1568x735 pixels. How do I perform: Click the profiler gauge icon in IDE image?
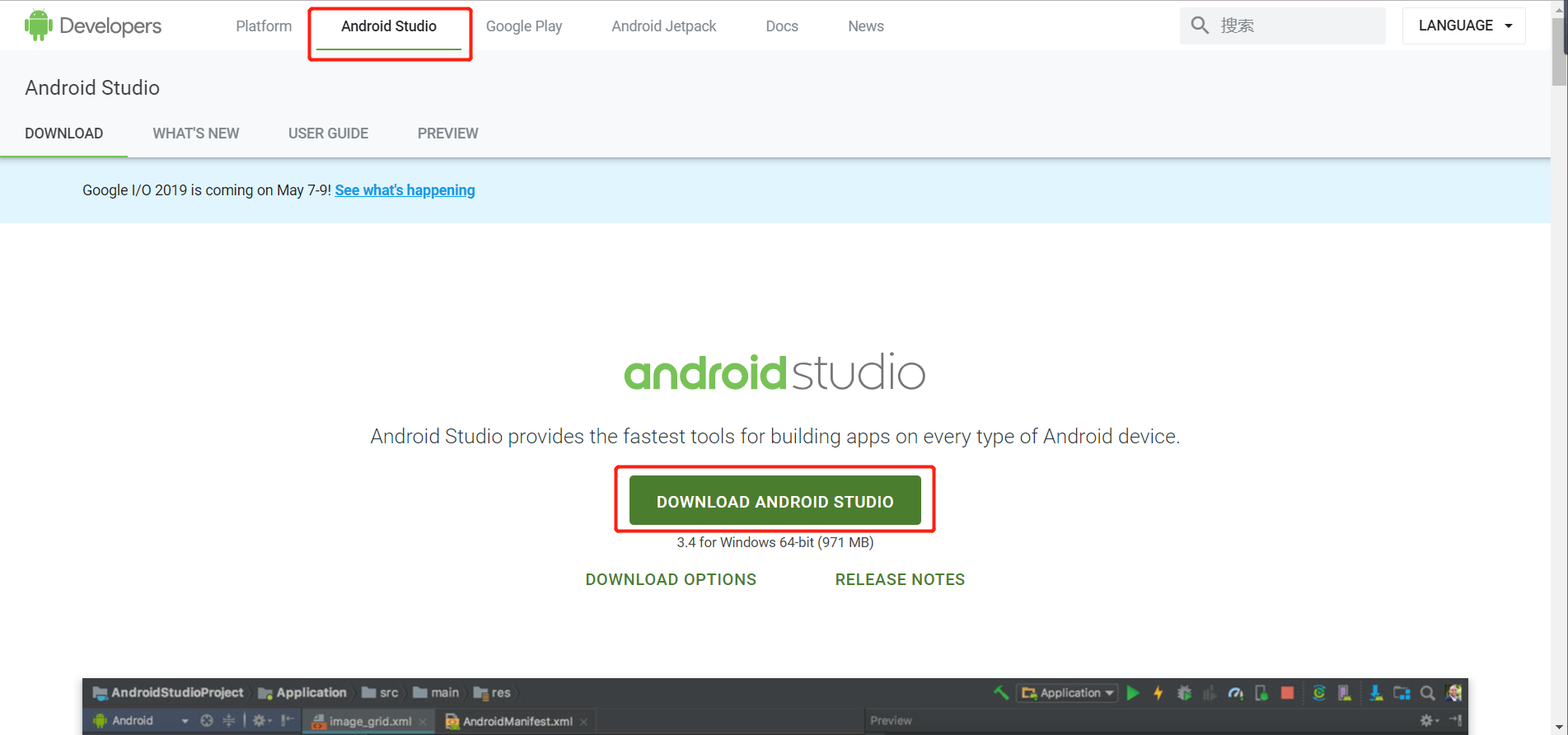[x=1235, y=694]
